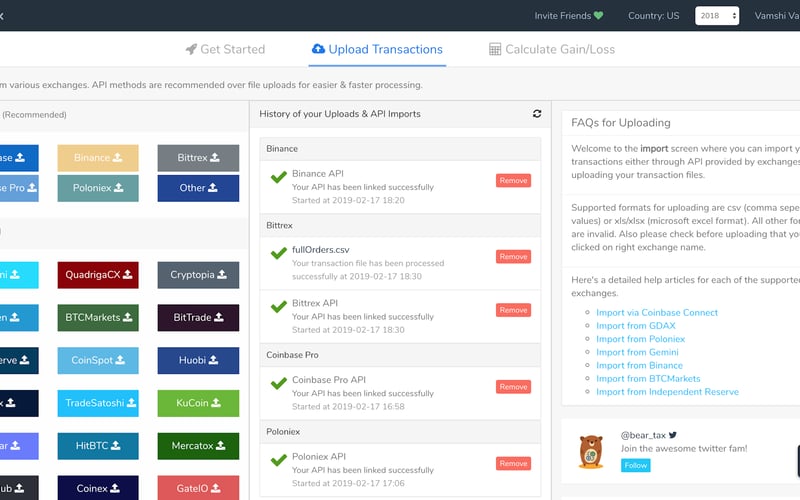
Task: Click the Binance API green checkmark
Action: pyautogui.click(x=279, y=177)
